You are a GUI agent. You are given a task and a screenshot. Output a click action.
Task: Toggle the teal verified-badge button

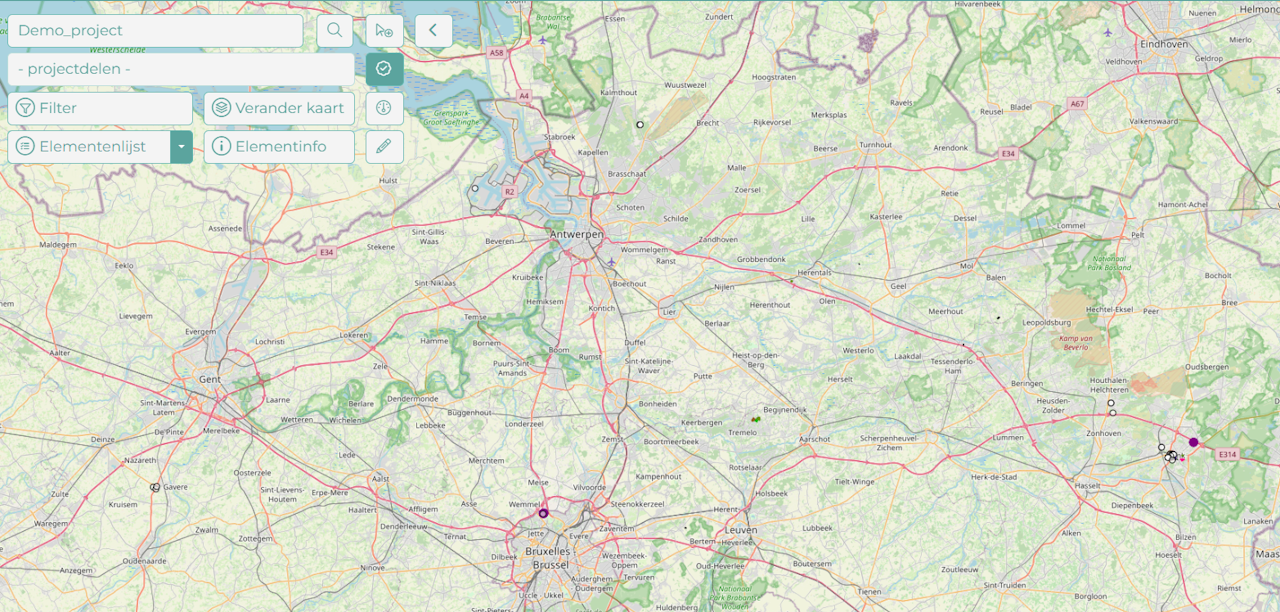(x=384, y=69)
